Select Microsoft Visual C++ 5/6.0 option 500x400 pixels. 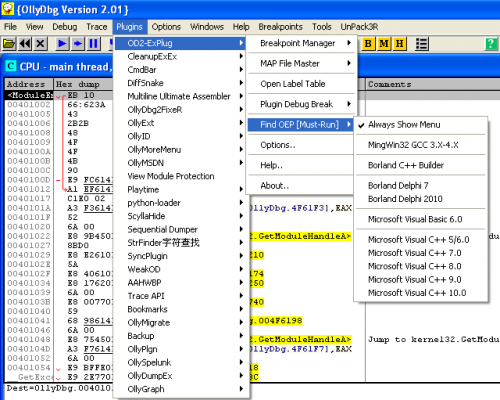tap(421, 240)
